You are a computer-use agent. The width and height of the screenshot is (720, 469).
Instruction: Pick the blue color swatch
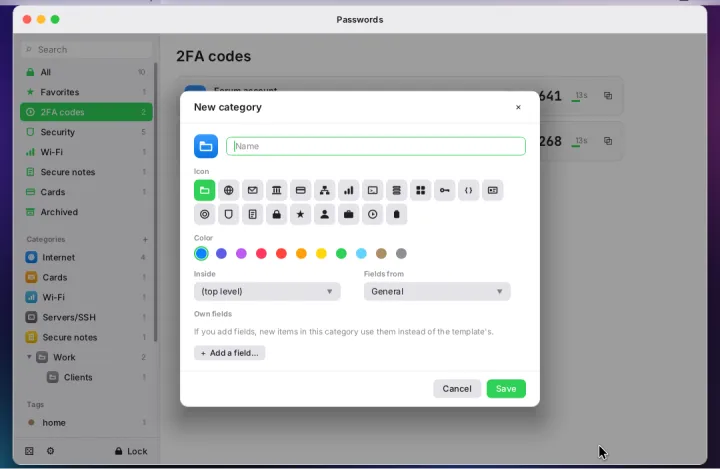pyautogui.click(x=201, y=253)
